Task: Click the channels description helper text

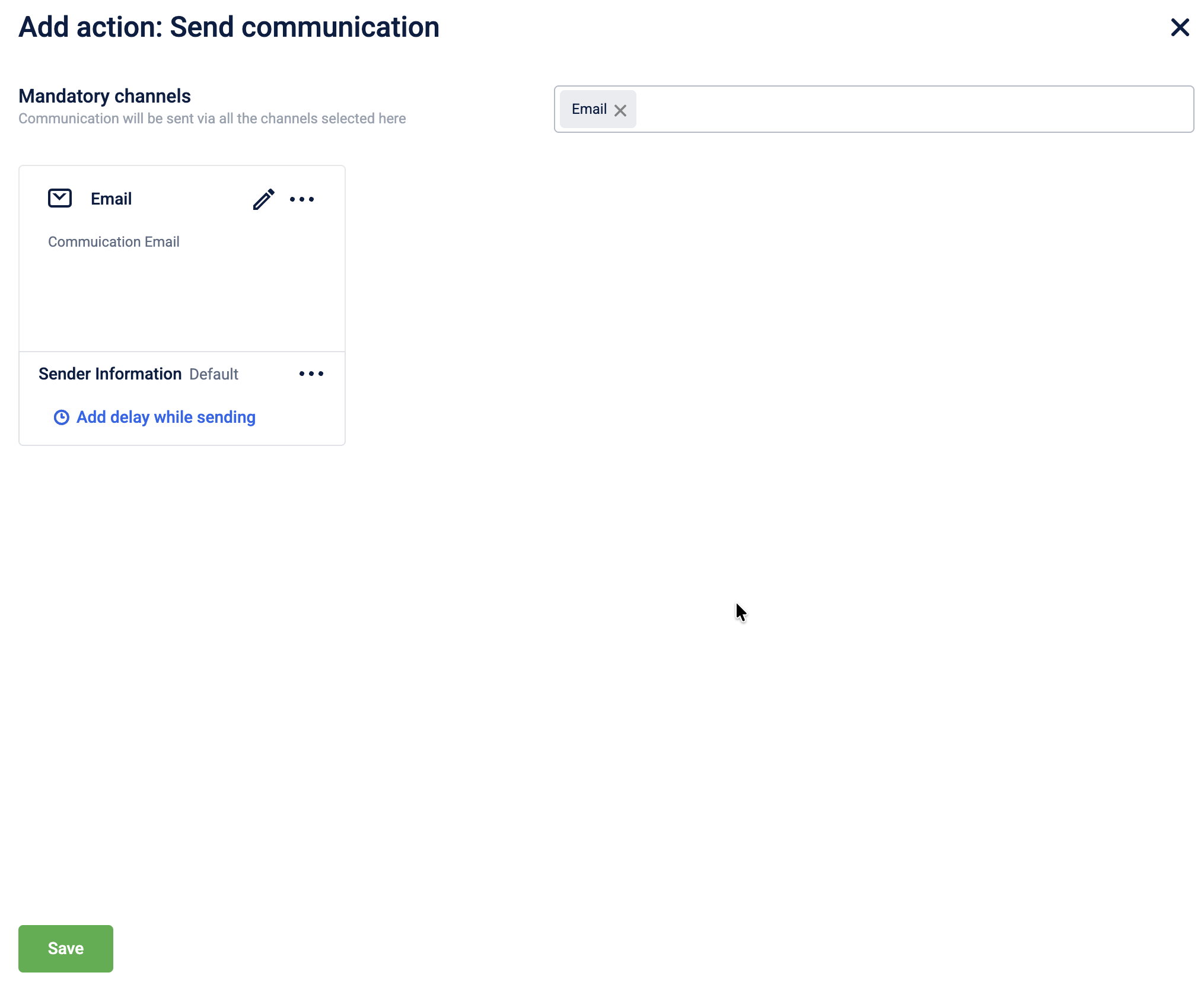Action: (x=212, y=119)
